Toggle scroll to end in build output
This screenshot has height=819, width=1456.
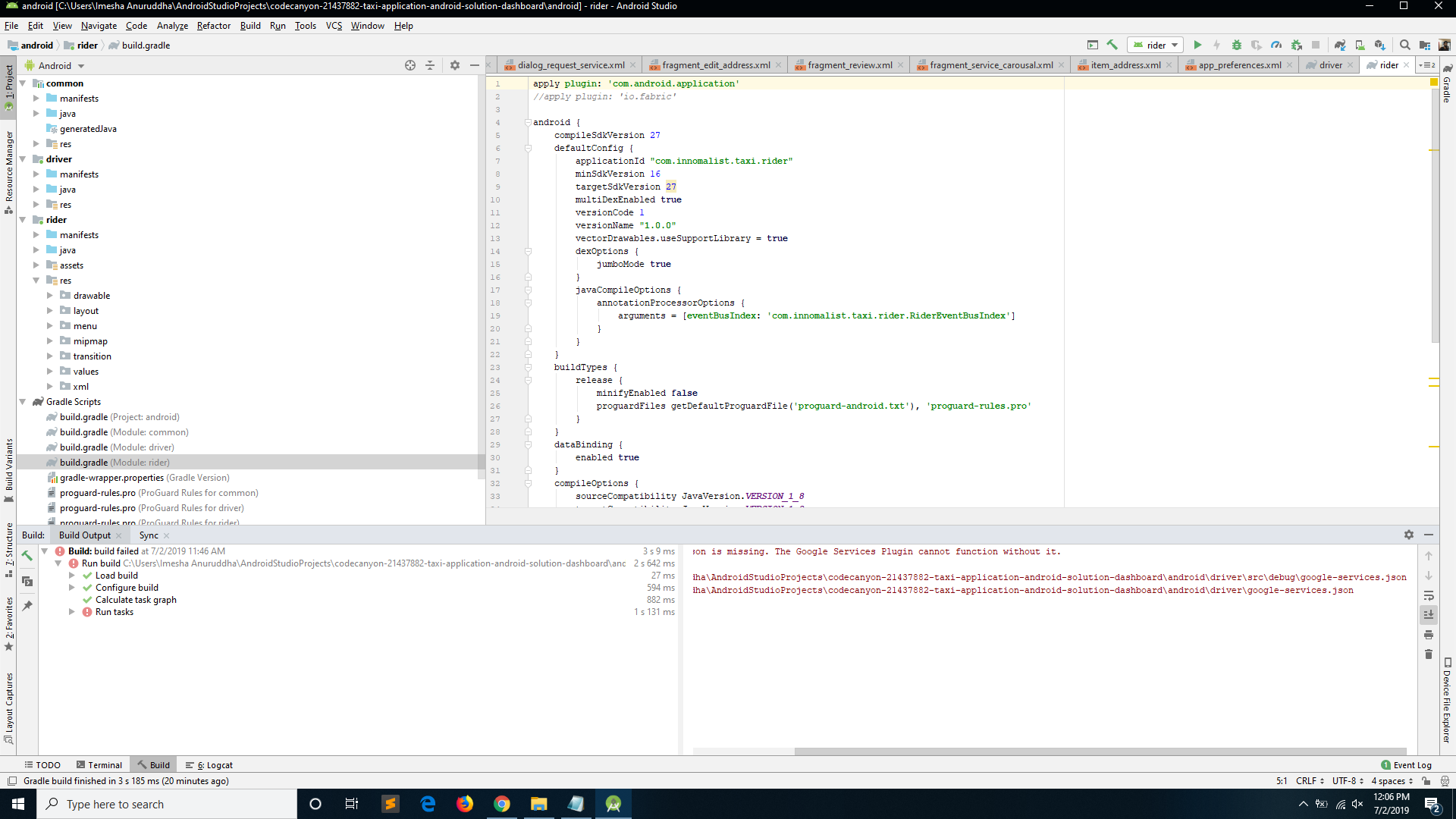click(x=1429, y=615)
